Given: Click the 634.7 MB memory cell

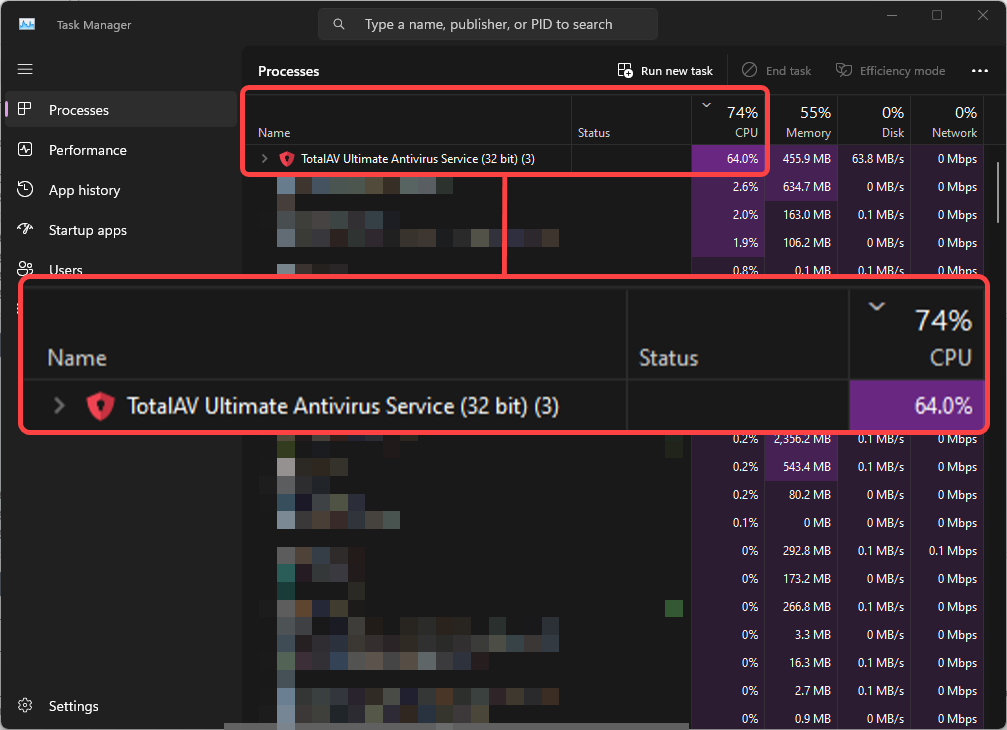Looking at the screenshot, I should 801,187.
